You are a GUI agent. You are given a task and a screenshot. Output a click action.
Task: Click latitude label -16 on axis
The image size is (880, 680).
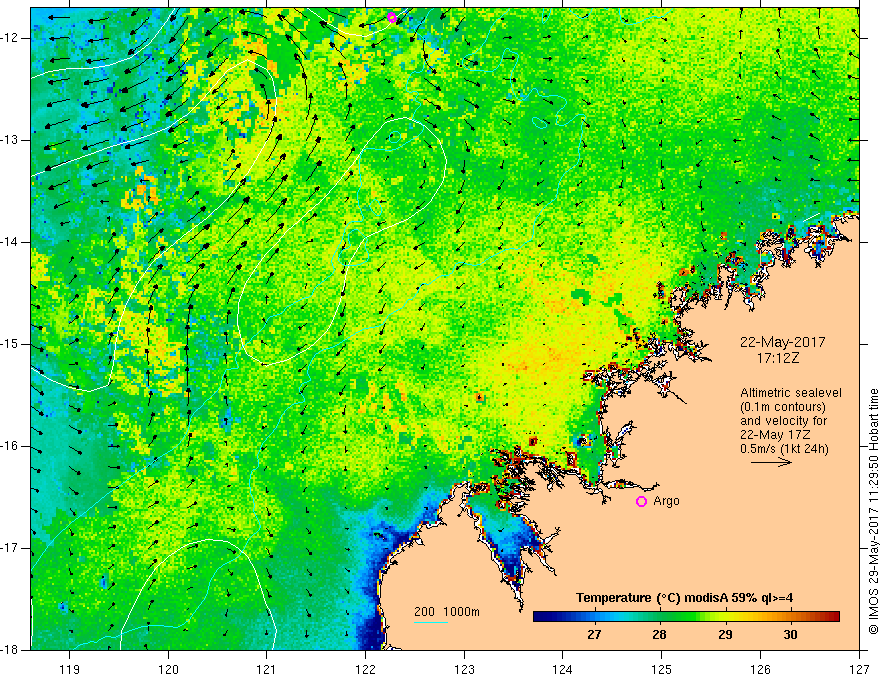point(11,446)
